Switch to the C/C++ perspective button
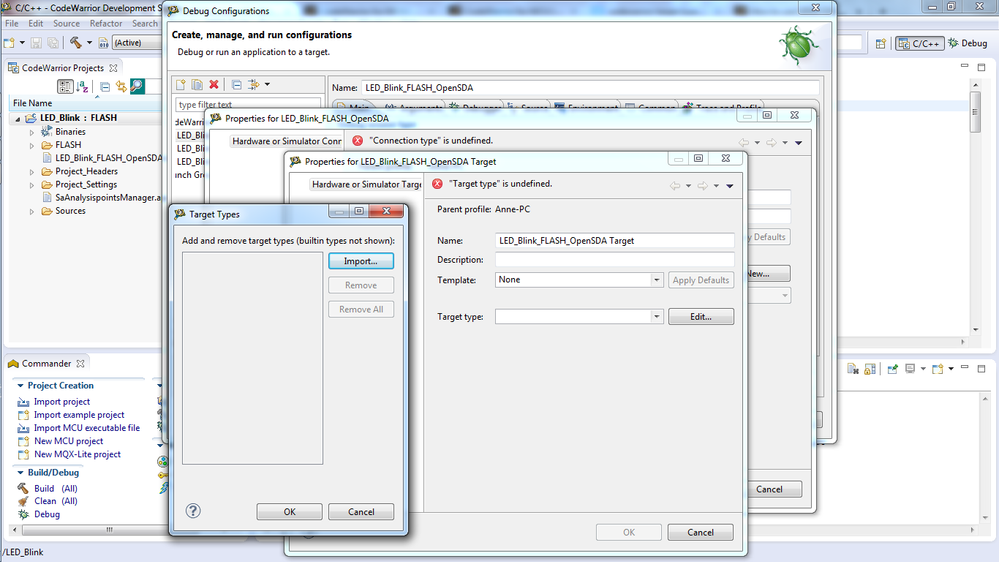 coord(919,43)
